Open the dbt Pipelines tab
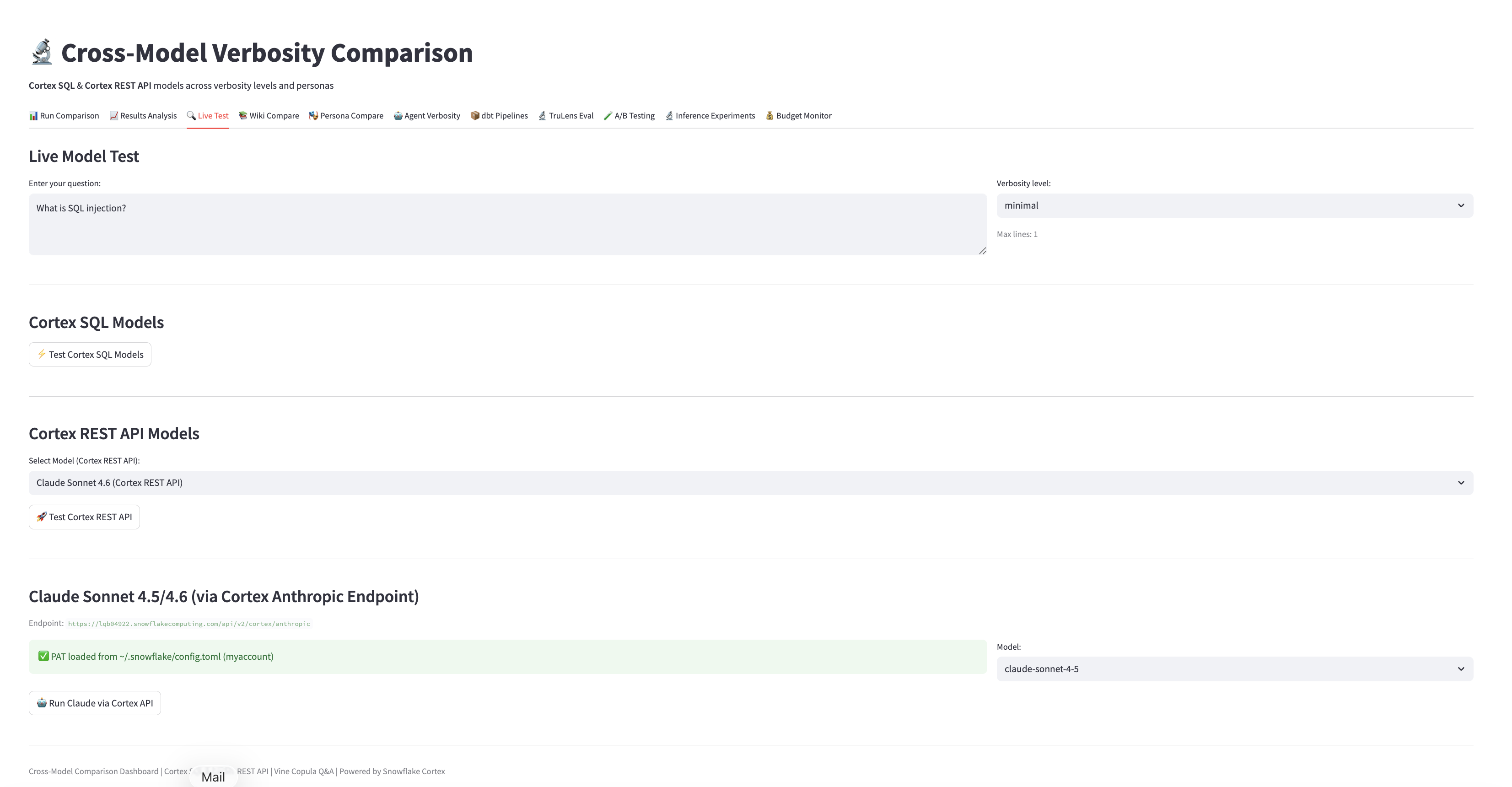Image resolution: width=1512 pixels, height=787 pixels. point(499,116)
